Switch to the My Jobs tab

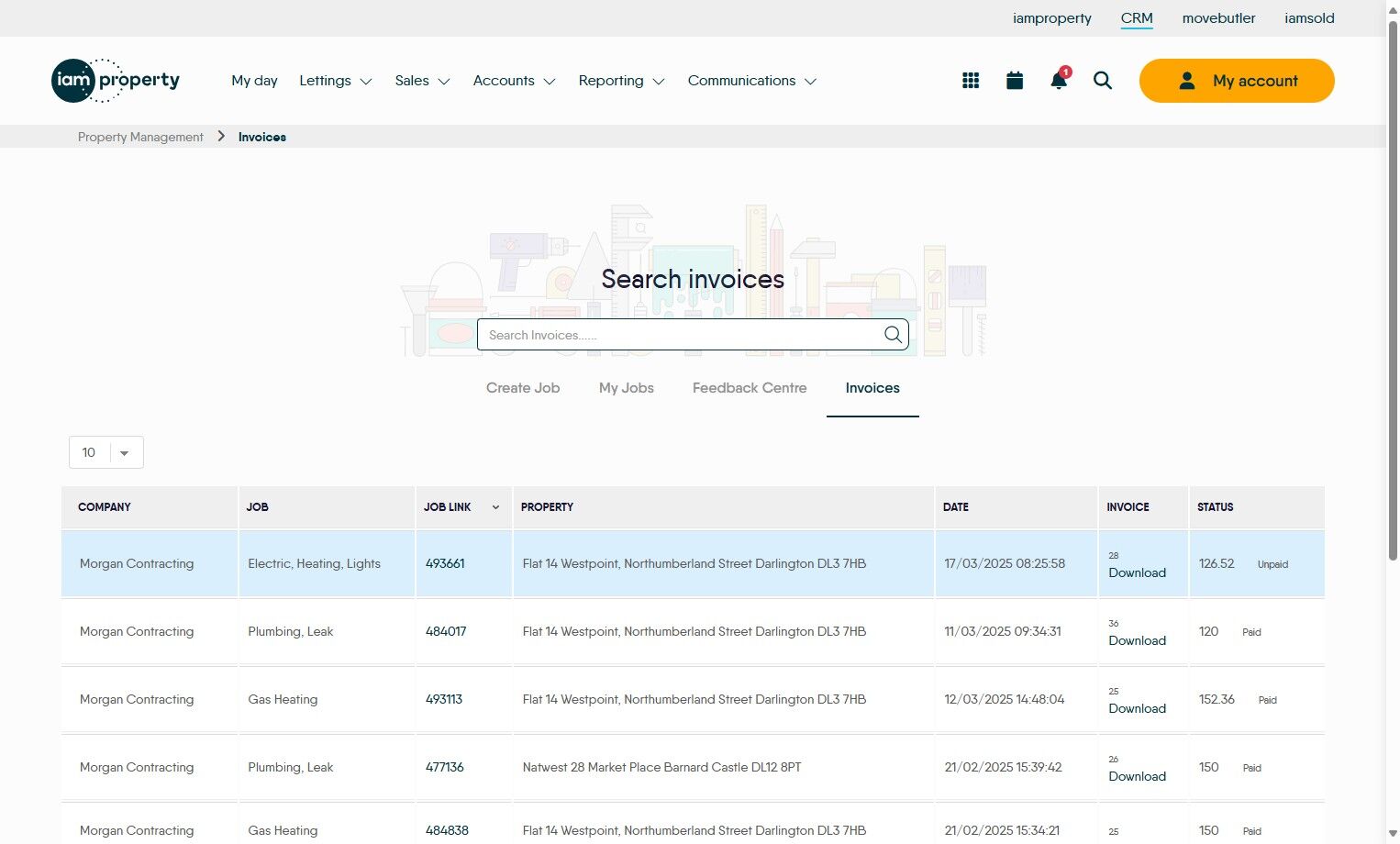626,388
